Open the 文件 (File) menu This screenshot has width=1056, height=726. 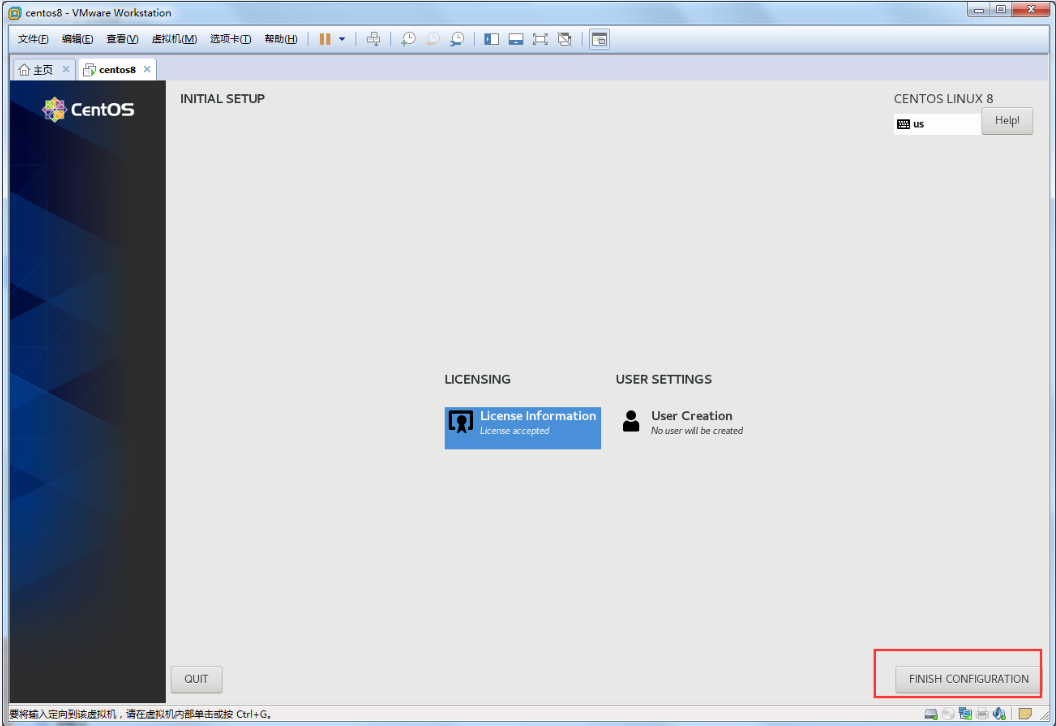(33, 39)
